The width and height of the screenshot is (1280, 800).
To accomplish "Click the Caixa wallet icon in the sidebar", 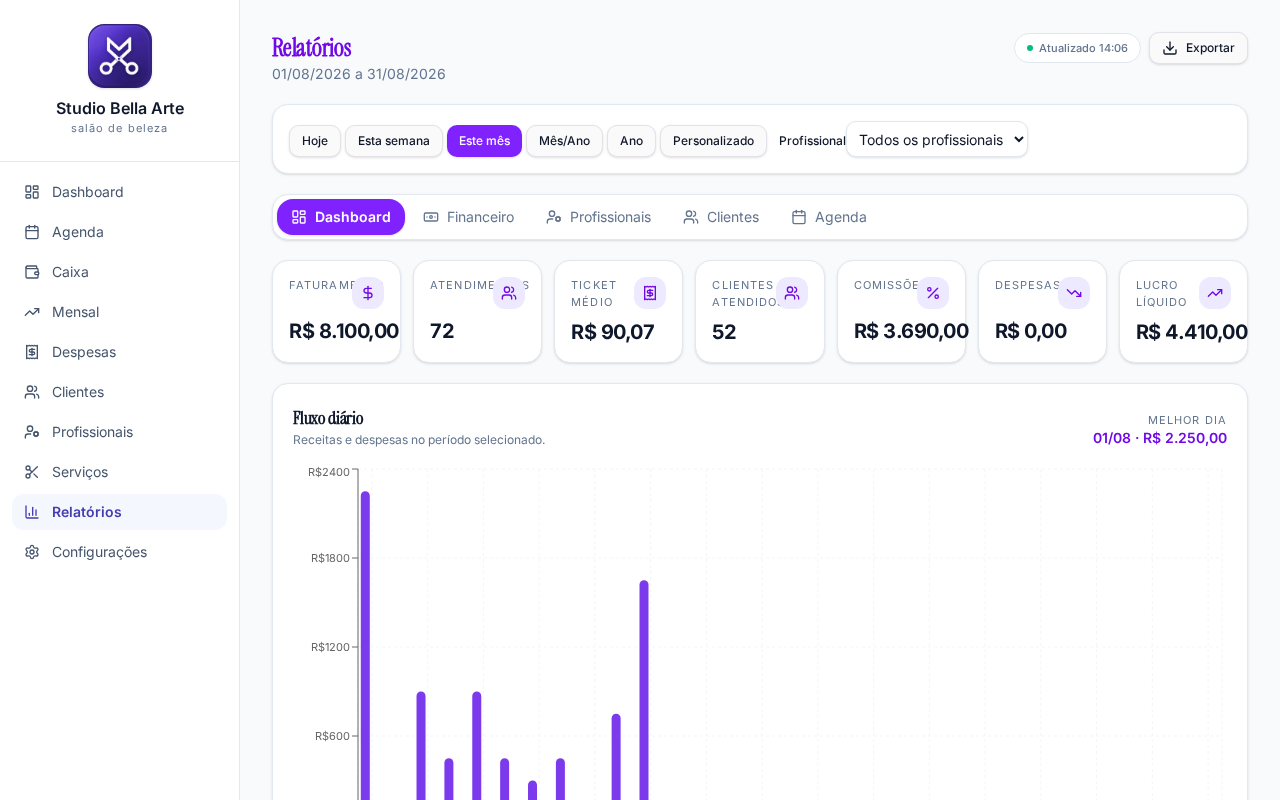I will click(x=32, y=272).
